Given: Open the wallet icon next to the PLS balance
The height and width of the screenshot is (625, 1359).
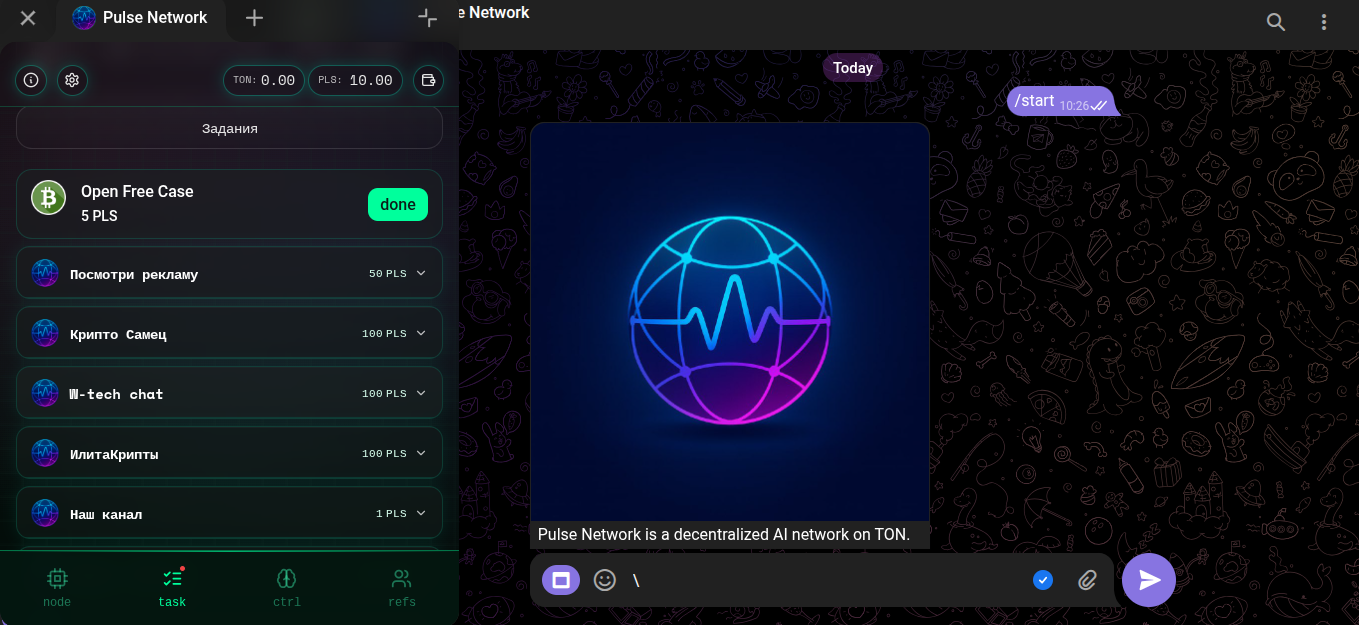Looking at the screenshot, I should [x=428, y=80].
